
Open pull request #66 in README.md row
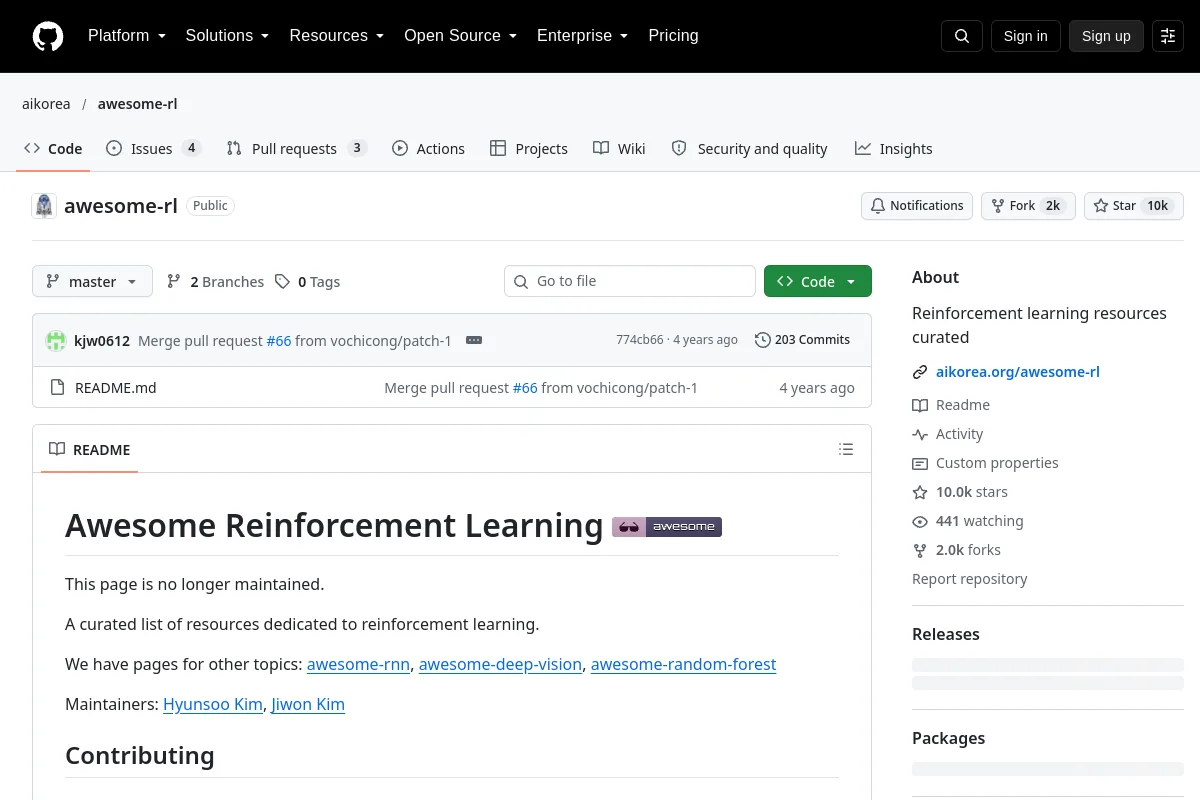click(x=525, y=388)
